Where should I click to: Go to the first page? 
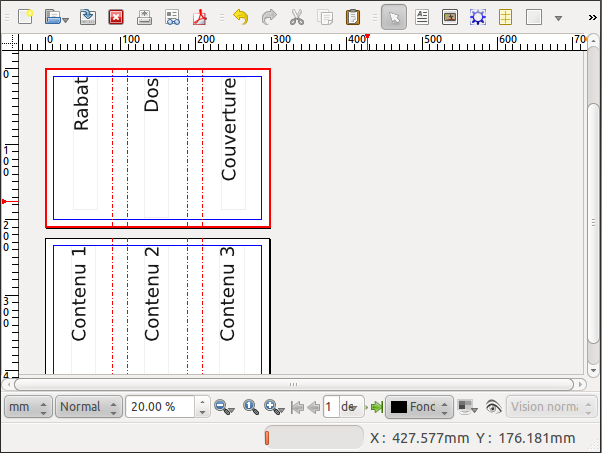click(297, 407)
